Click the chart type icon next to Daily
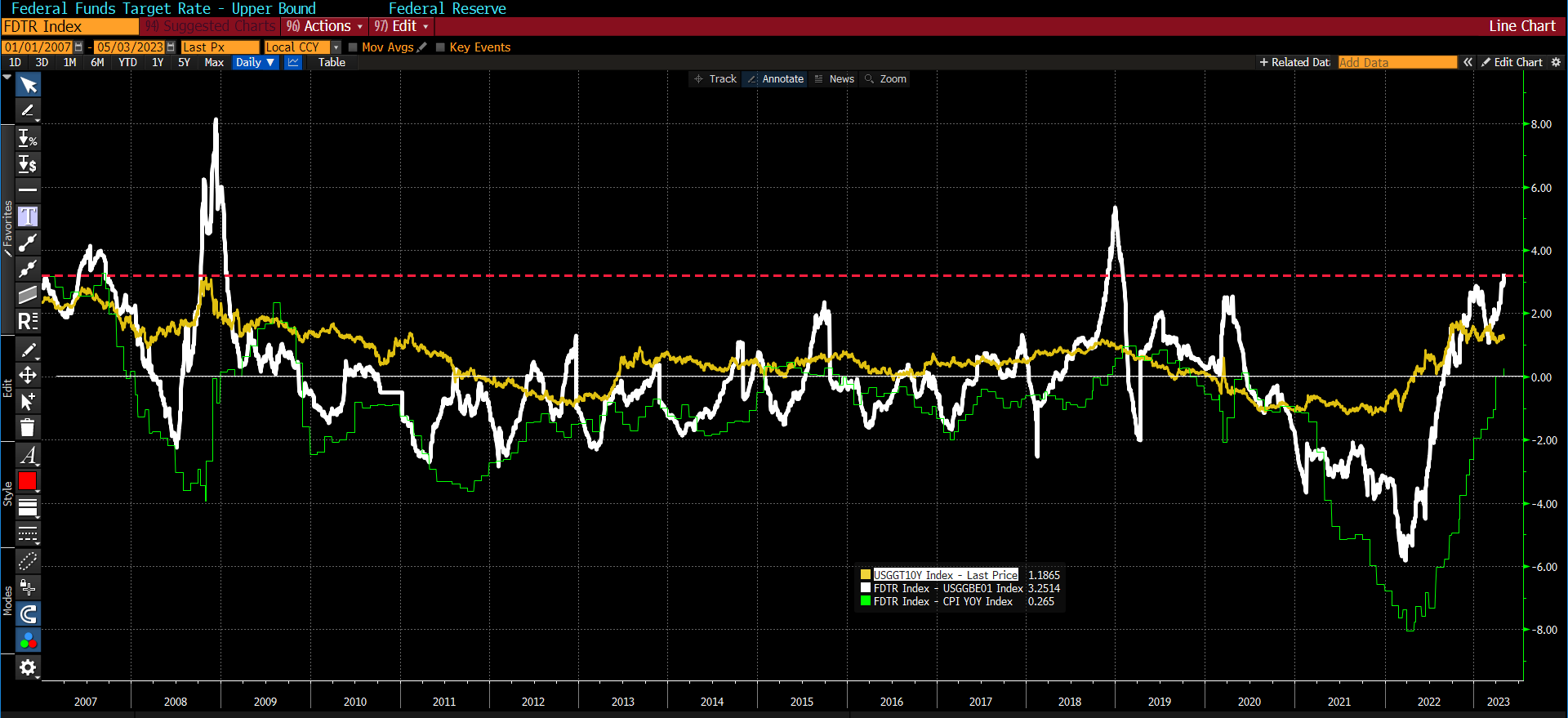The width and height of the screenshot is (1568, 718). 293,62
